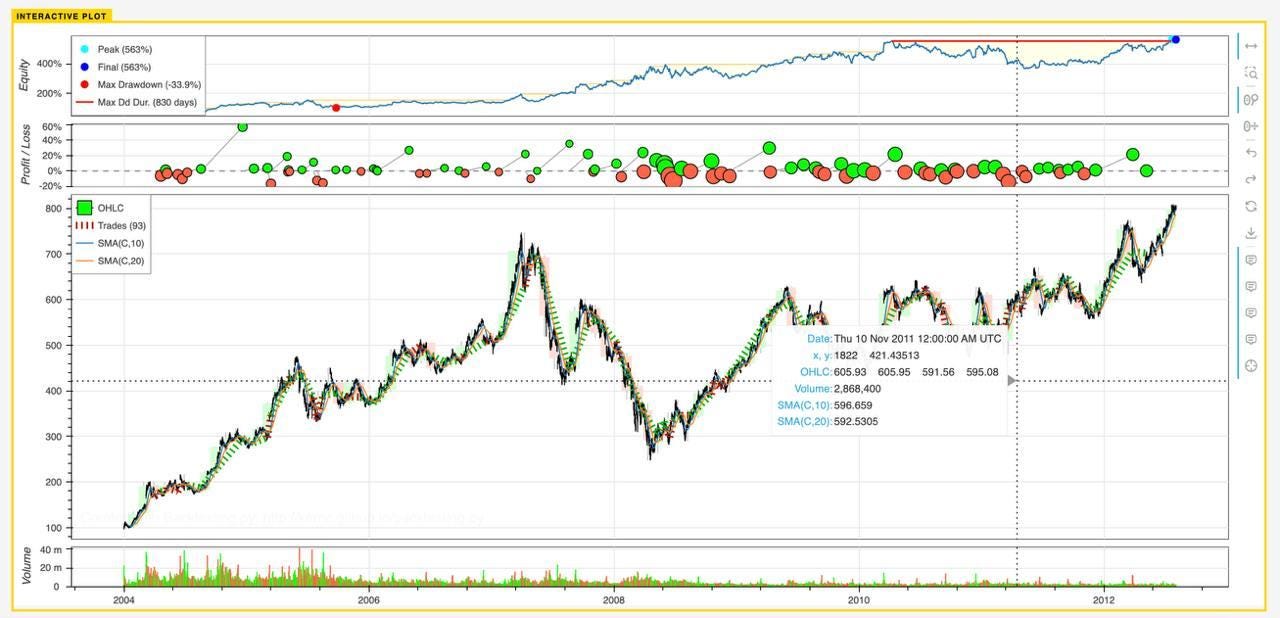Select the box zoom tool

1250,73
